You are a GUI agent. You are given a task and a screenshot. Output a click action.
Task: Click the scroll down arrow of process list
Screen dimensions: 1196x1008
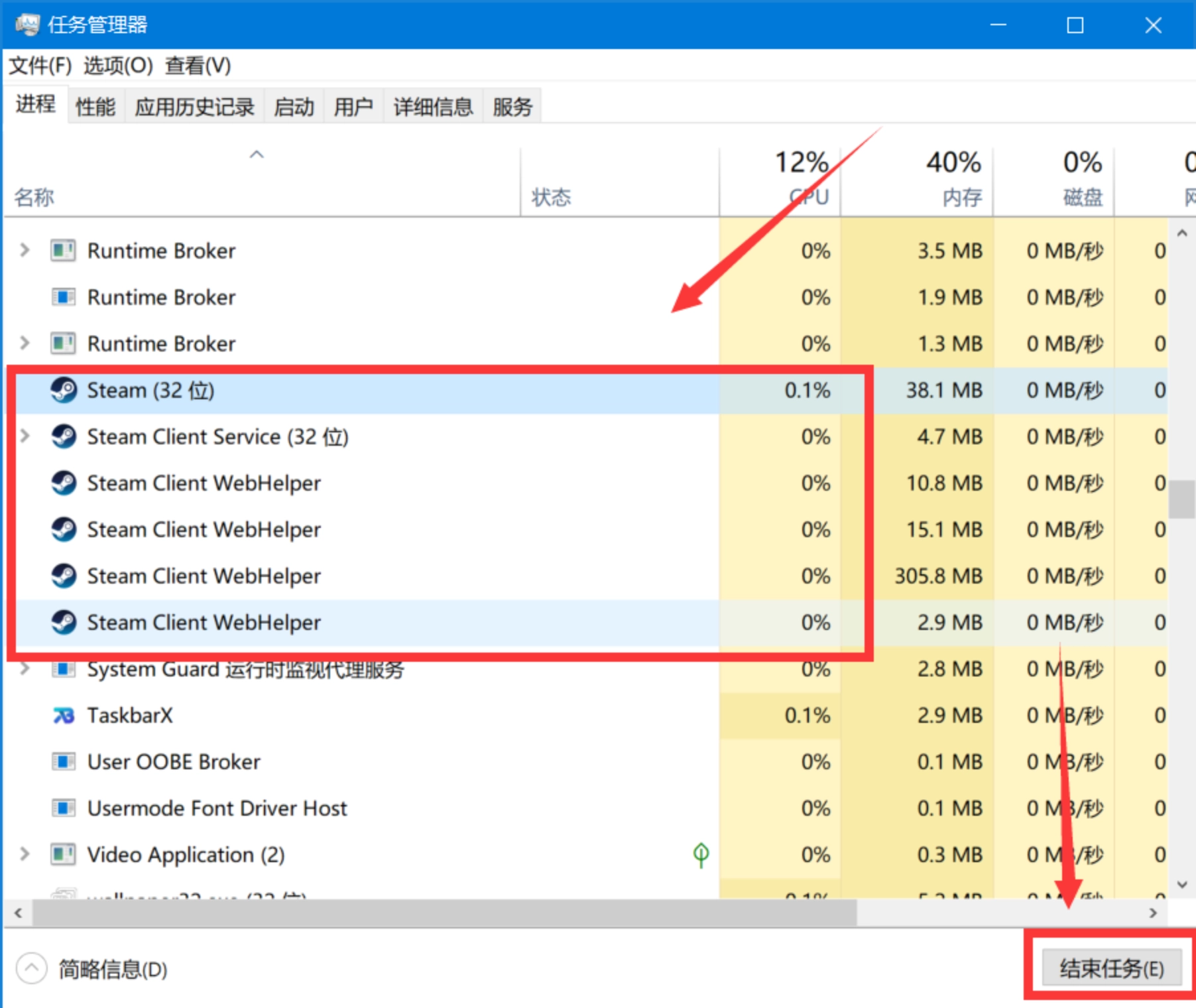point(1181,885)
